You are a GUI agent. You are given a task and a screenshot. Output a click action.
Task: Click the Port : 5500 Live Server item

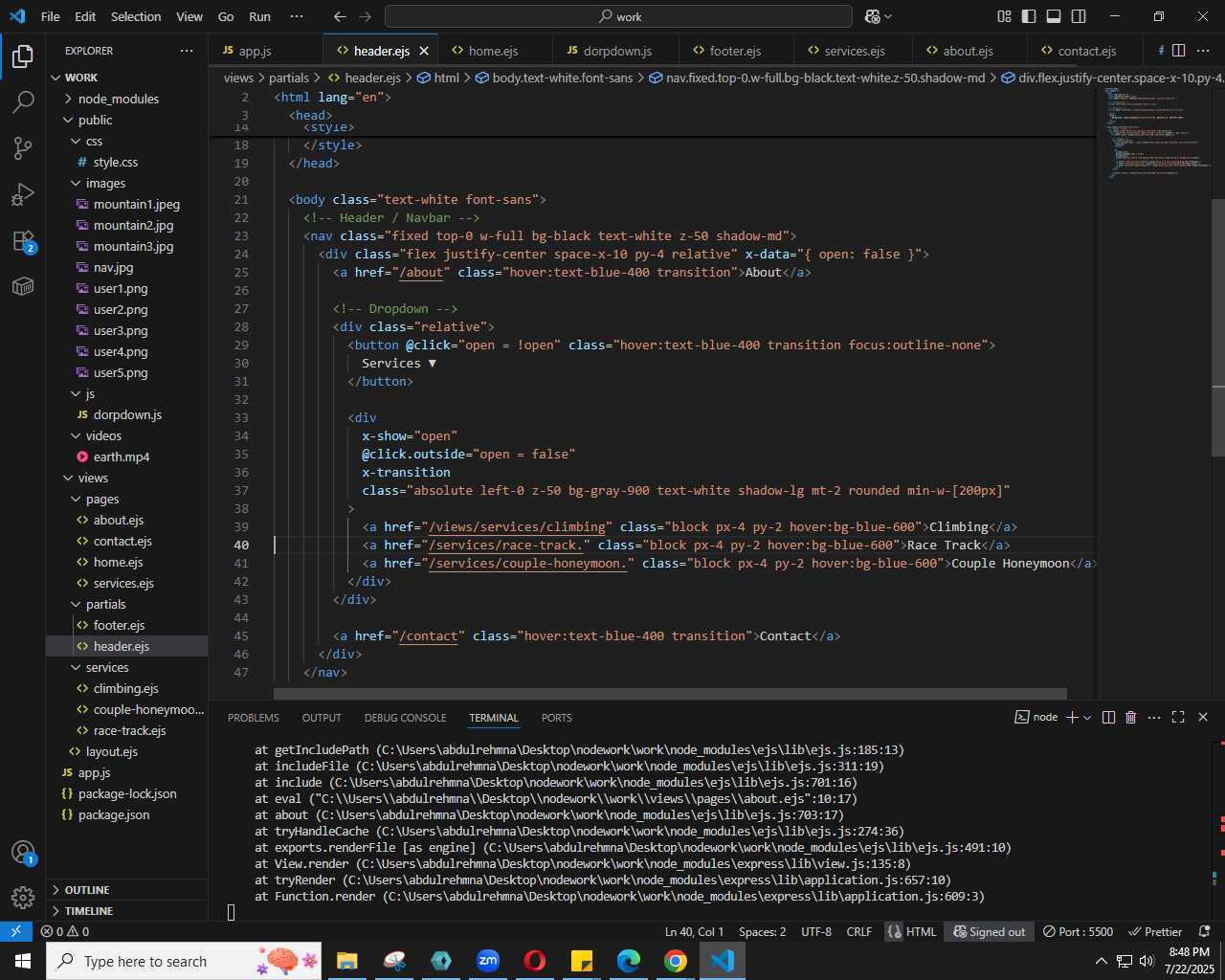click(x=1078, y=931)
